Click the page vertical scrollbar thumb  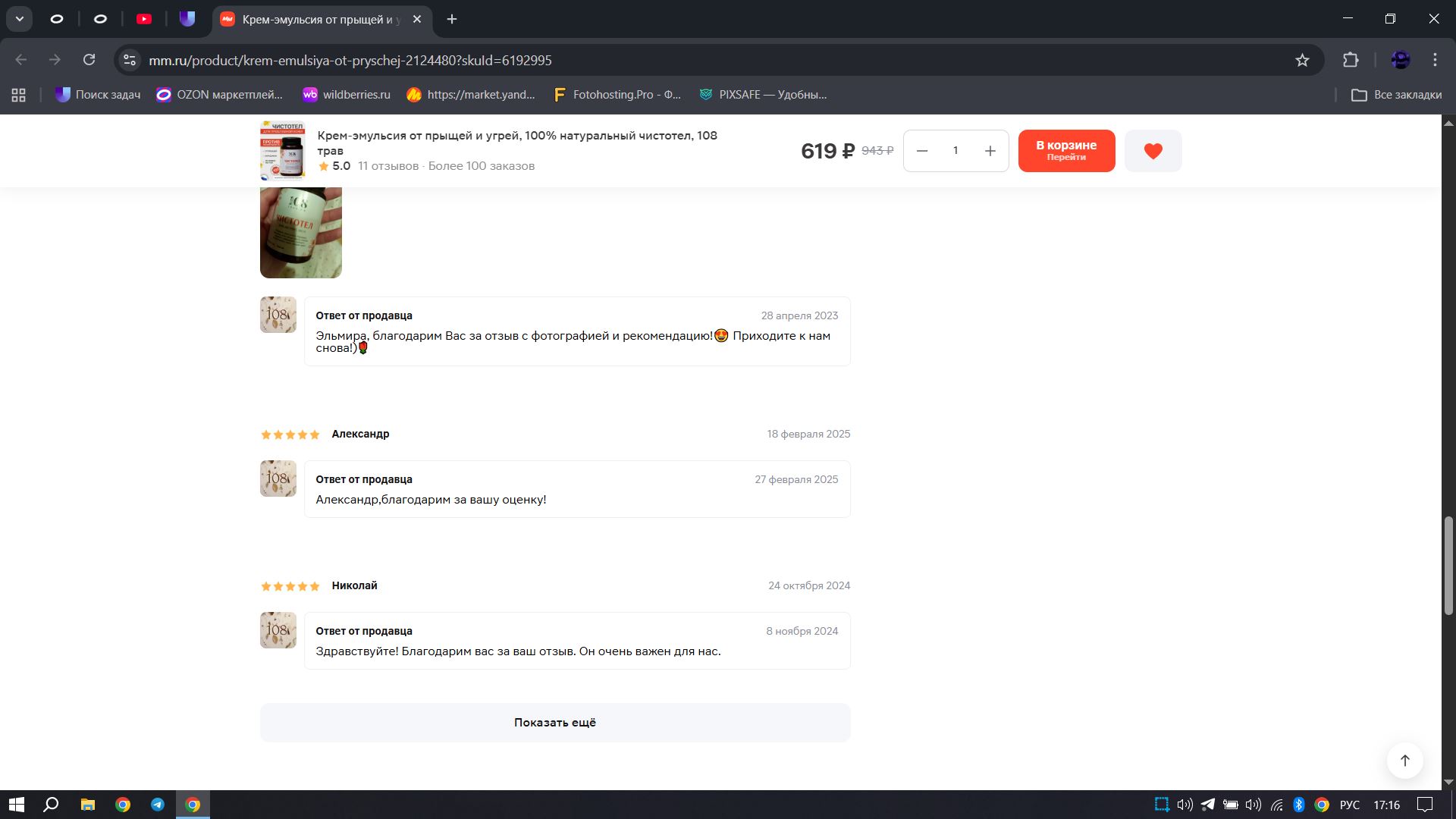click(1448, 565)
